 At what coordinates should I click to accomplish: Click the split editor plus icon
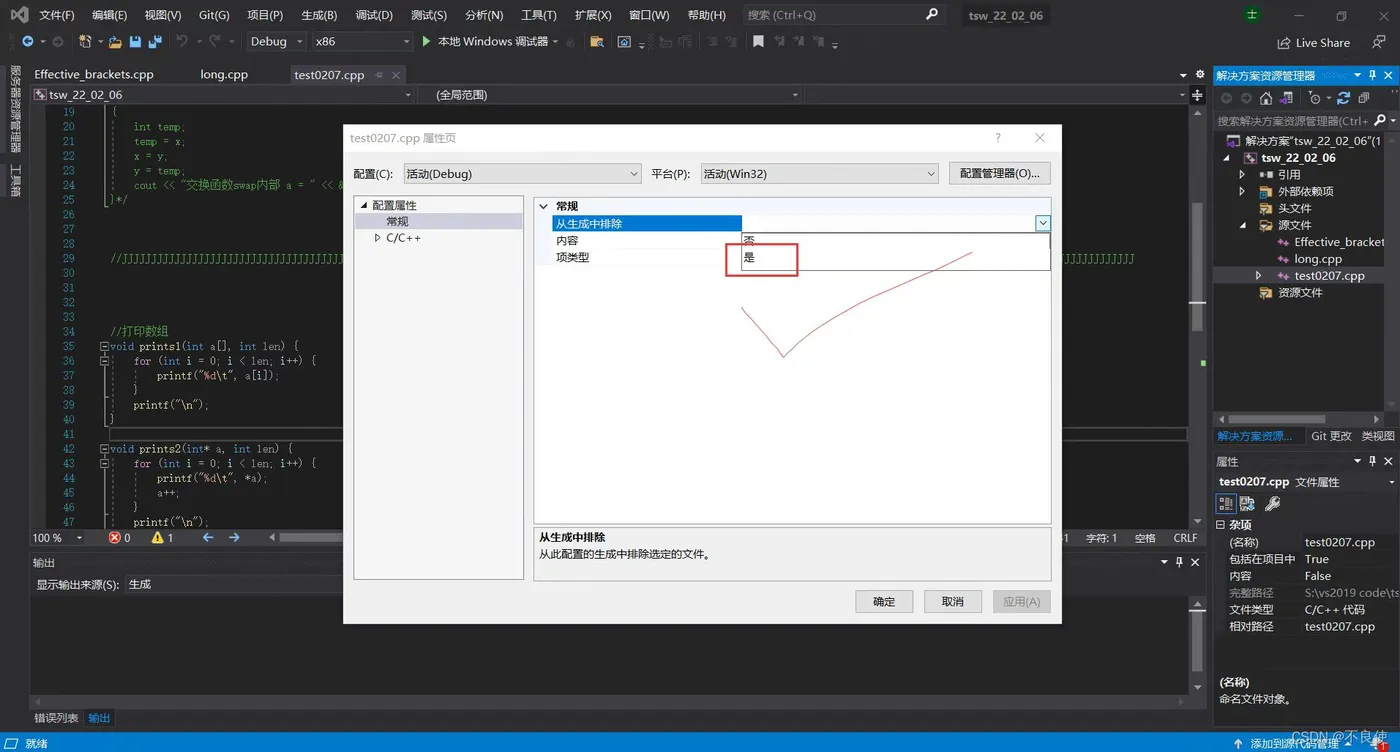click(1197, 95)
